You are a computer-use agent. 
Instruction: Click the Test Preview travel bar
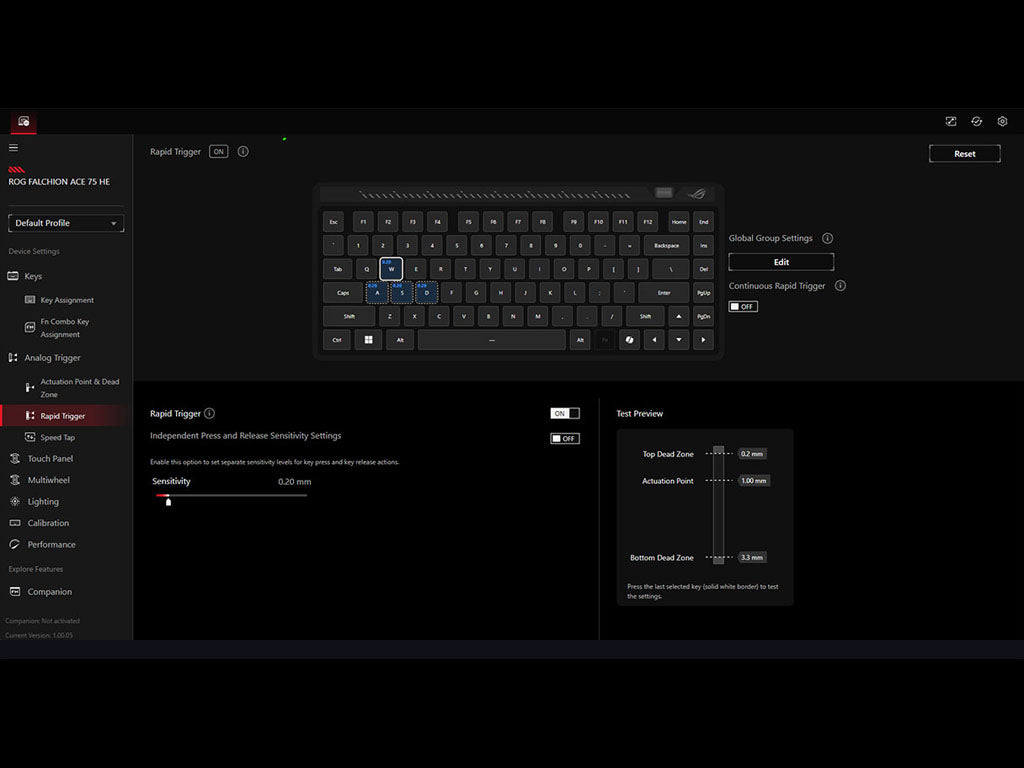tap(718, 505)
